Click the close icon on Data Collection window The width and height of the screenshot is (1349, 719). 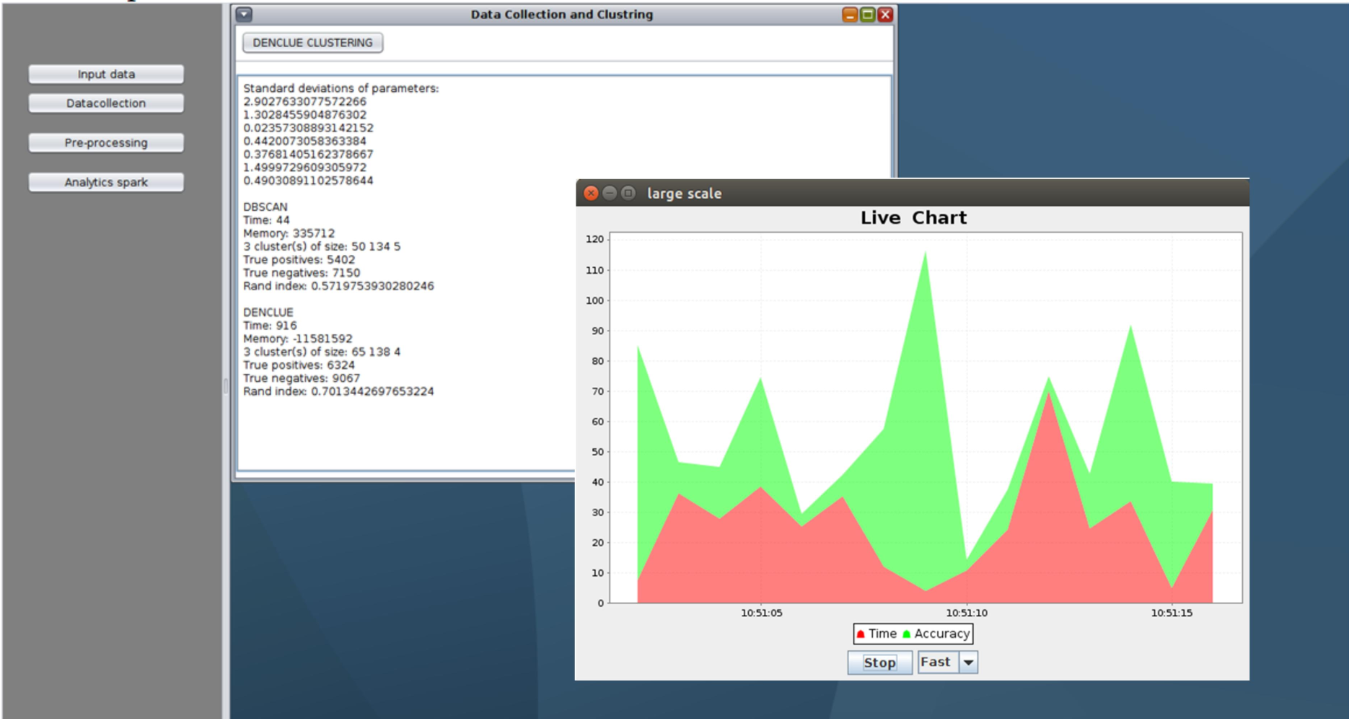click(x=886, y=14)
